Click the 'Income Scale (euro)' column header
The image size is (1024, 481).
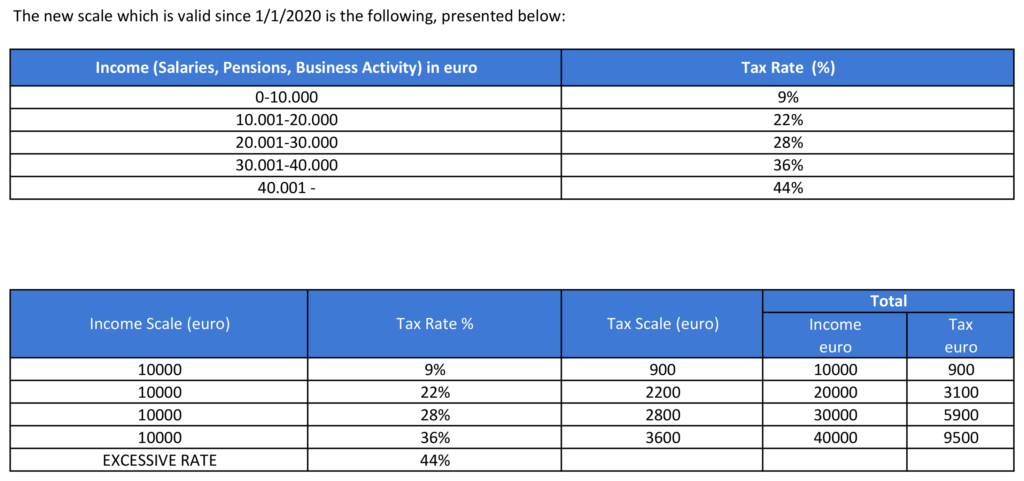(159, 324)
